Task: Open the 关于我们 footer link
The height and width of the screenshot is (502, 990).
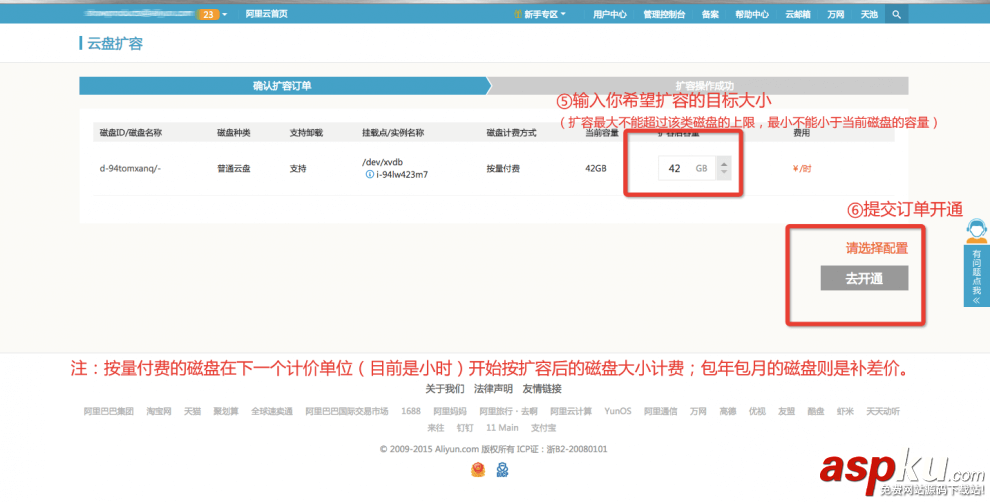Action: (444, 389)
